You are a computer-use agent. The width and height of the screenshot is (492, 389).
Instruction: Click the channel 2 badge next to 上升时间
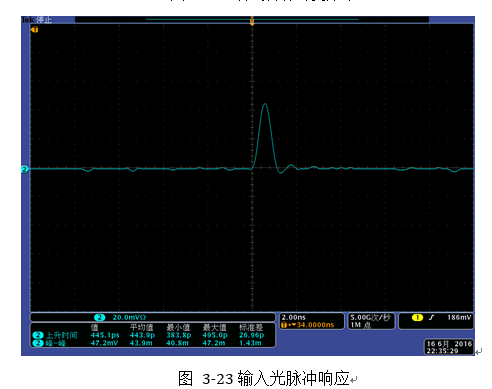38,335
